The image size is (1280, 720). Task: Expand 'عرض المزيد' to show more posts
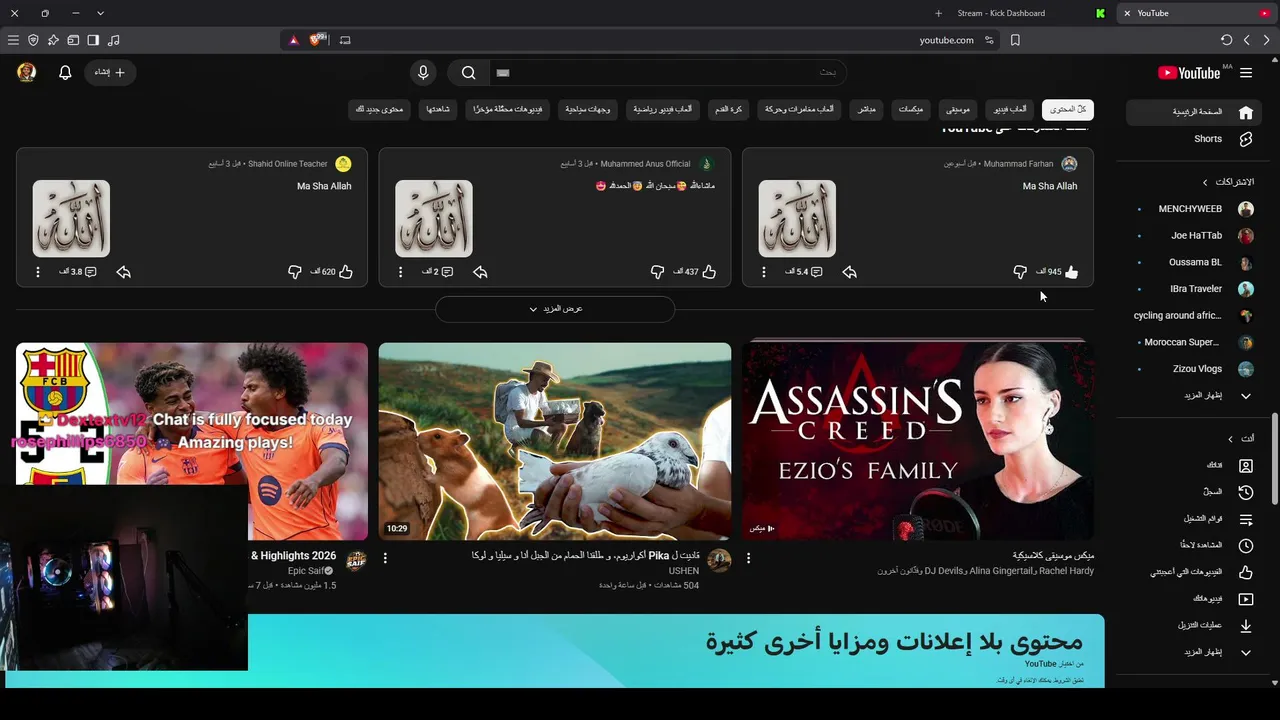point(555,309)
